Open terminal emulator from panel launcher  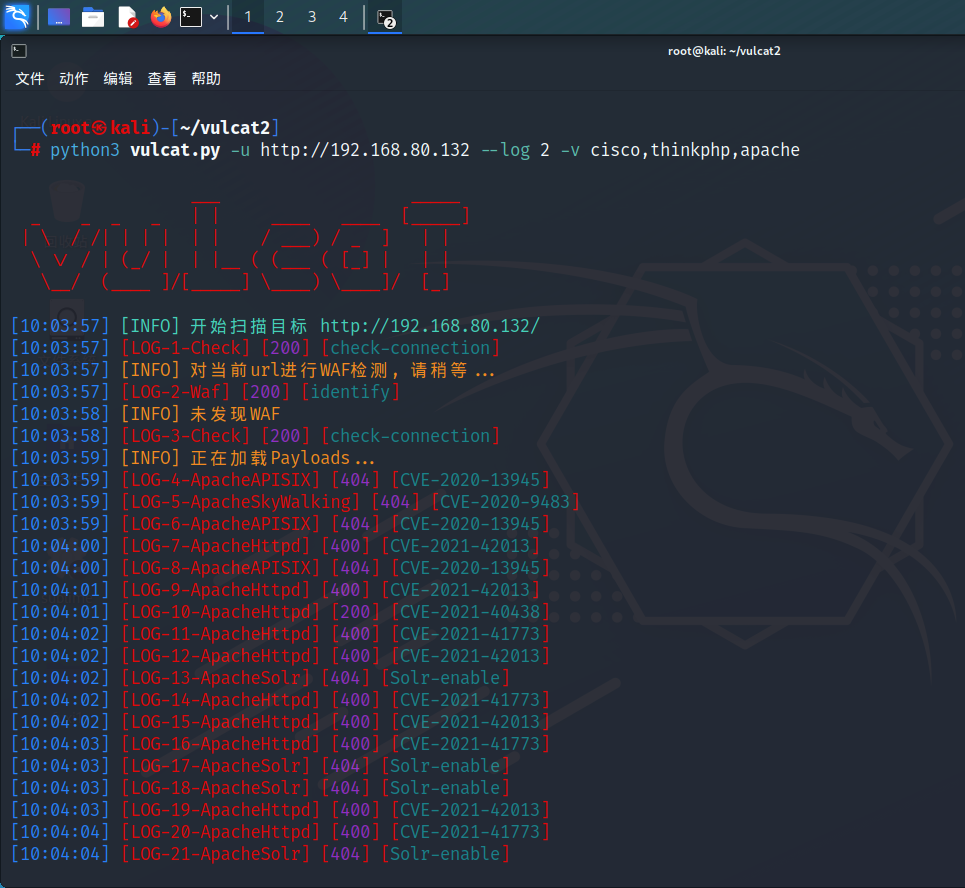[190, 17]
